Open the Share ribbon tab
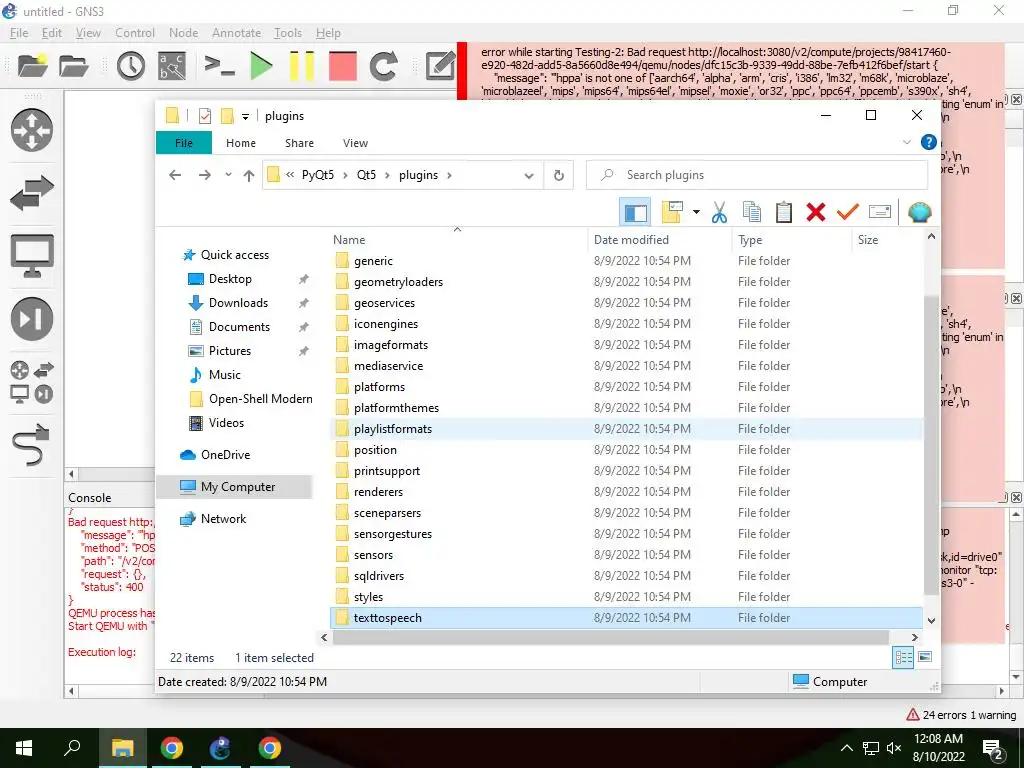This screenshot has height=768, width=1024. tap(299, 143)
